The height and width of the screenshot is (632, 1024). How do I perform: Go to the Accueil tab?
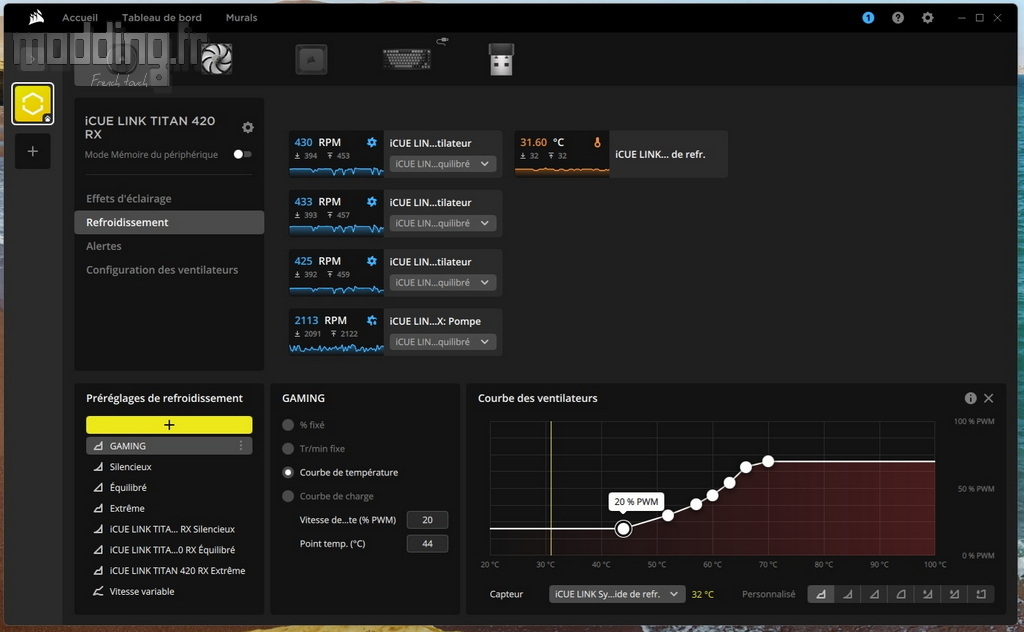point(80,18)
